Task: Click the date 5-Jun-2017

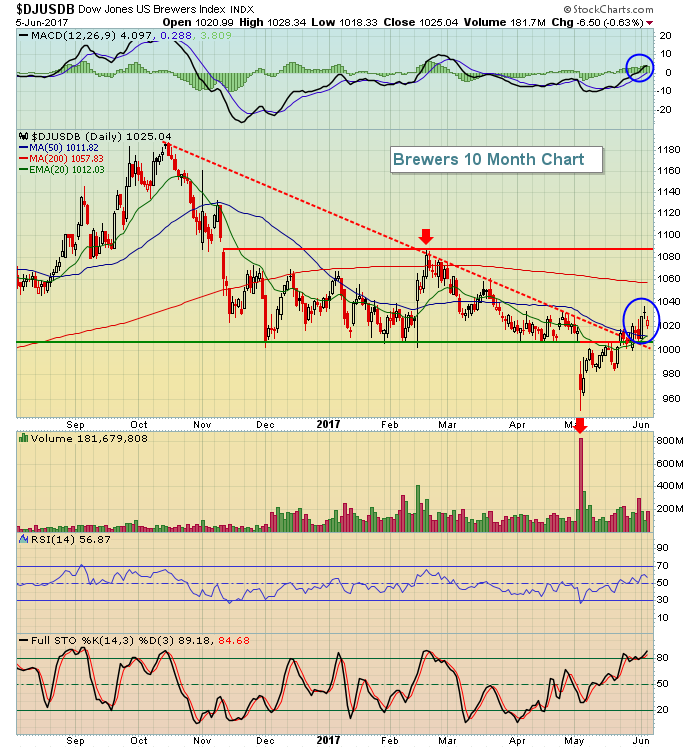Action: 42,22
